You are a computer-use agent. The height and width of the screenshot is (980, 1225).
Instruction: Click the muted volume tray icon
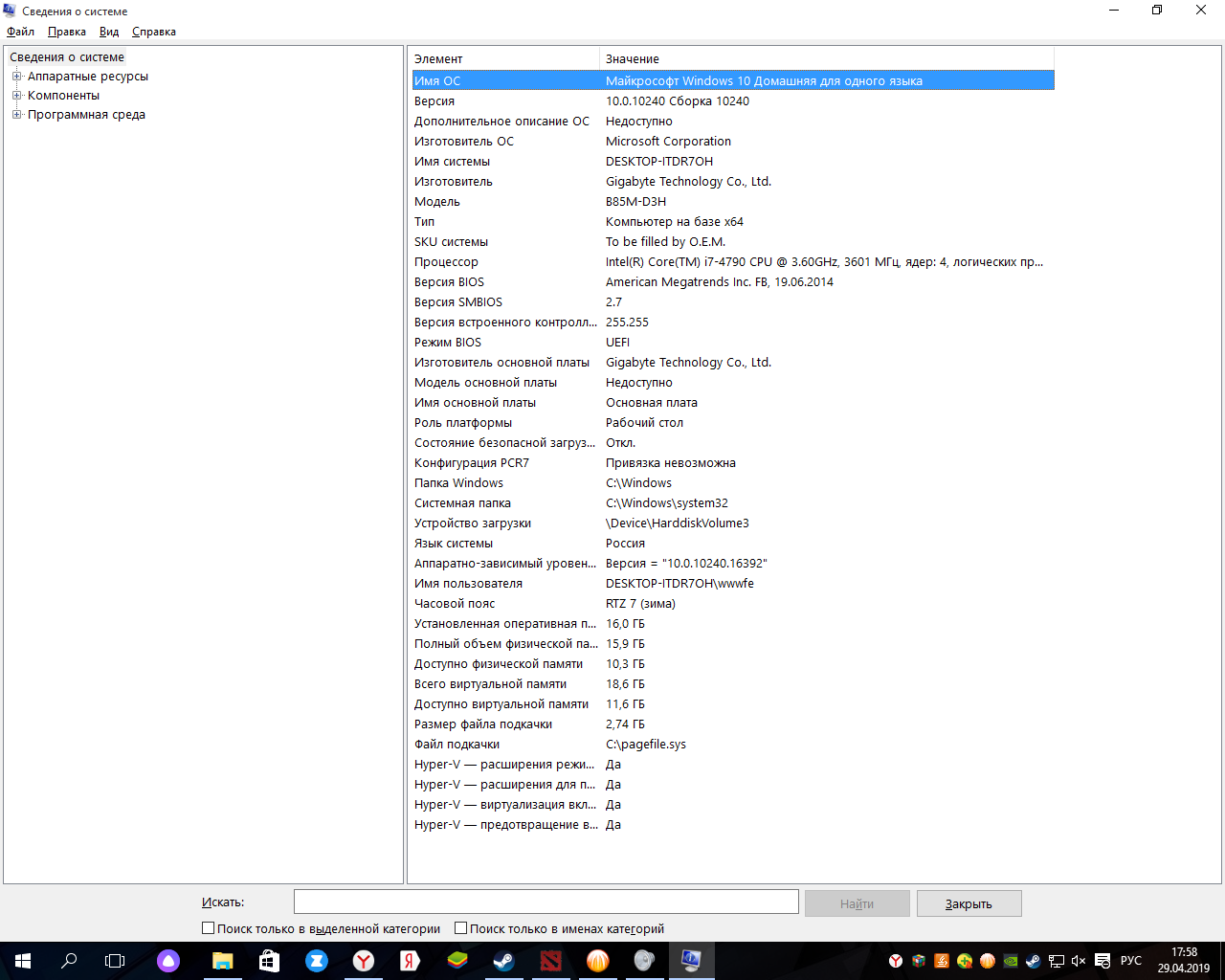pos(1080,961)
